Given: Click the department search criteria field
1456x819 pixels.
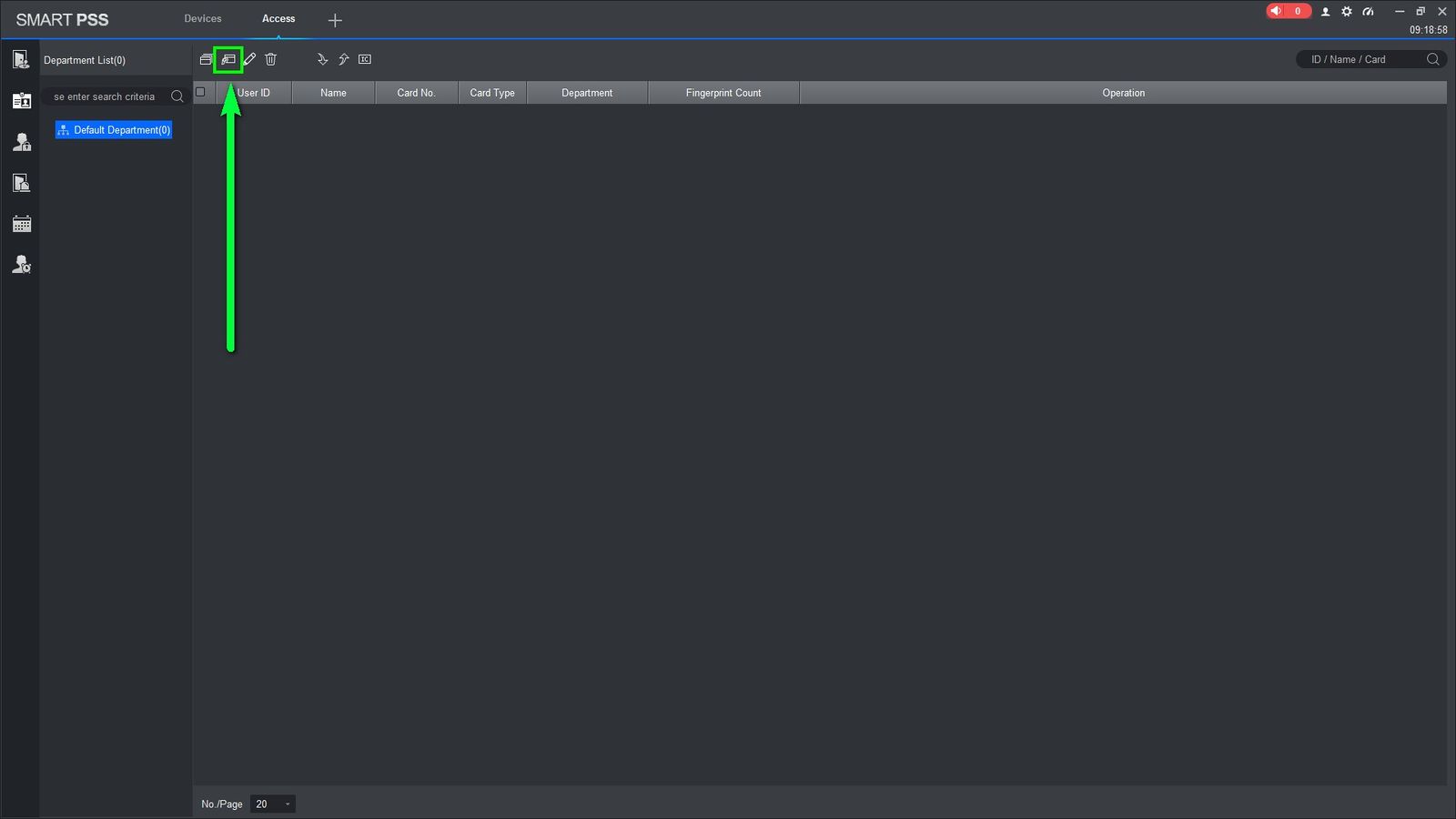Looking at the screenshot, I should (x=115, y=96).
